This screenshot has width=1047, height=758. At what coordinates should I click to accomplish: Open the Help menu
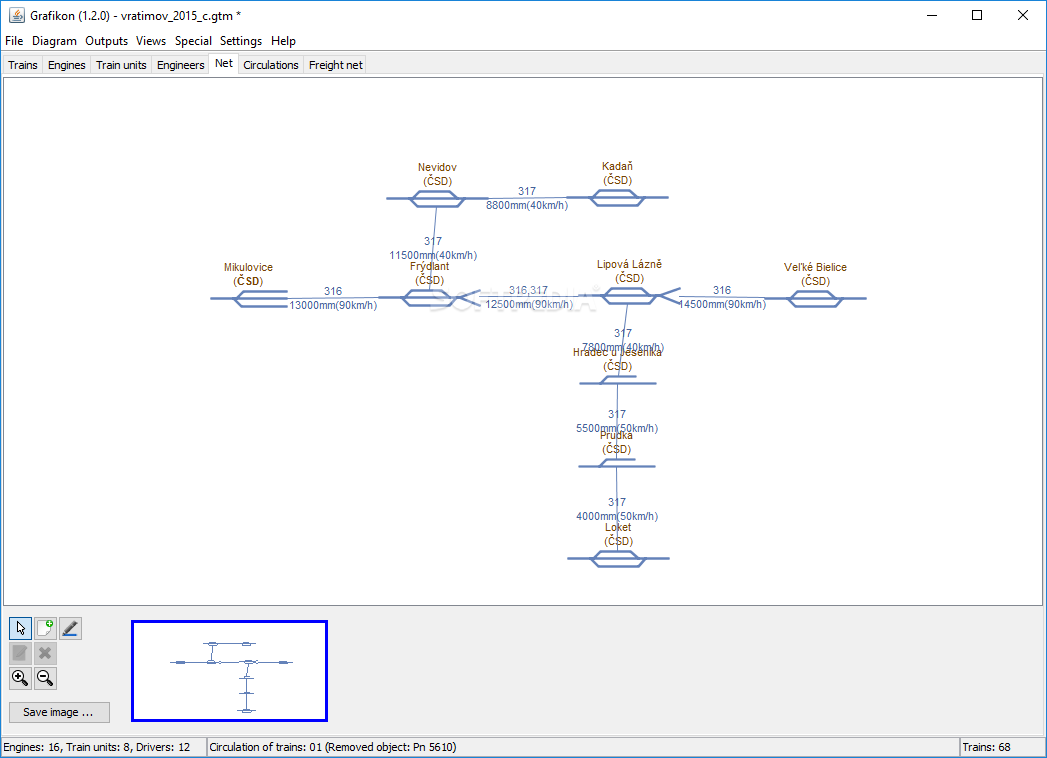coord(283,41)
